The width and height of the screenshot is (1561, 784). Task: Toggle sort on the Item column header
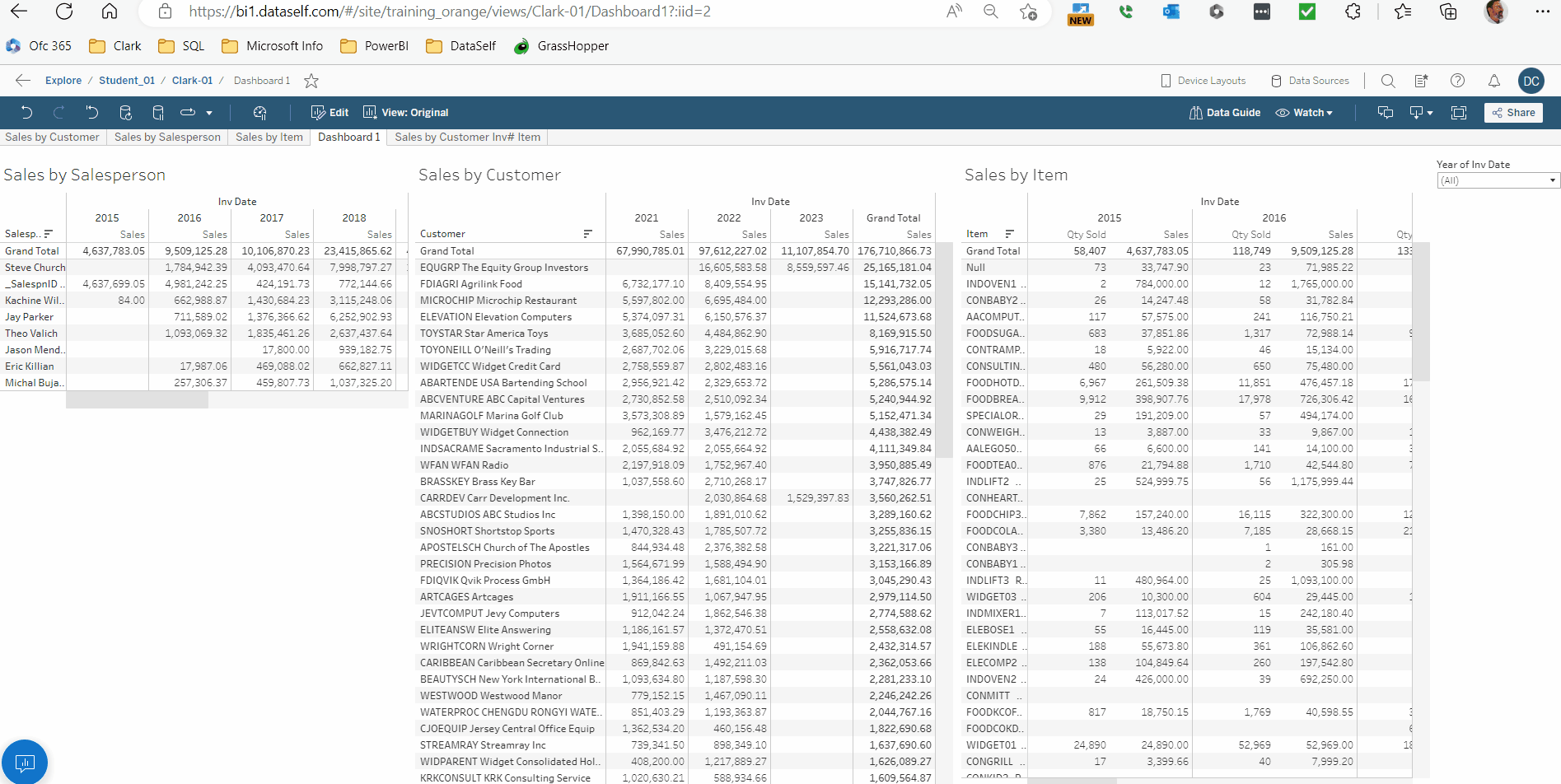[x=1009, y=234]
